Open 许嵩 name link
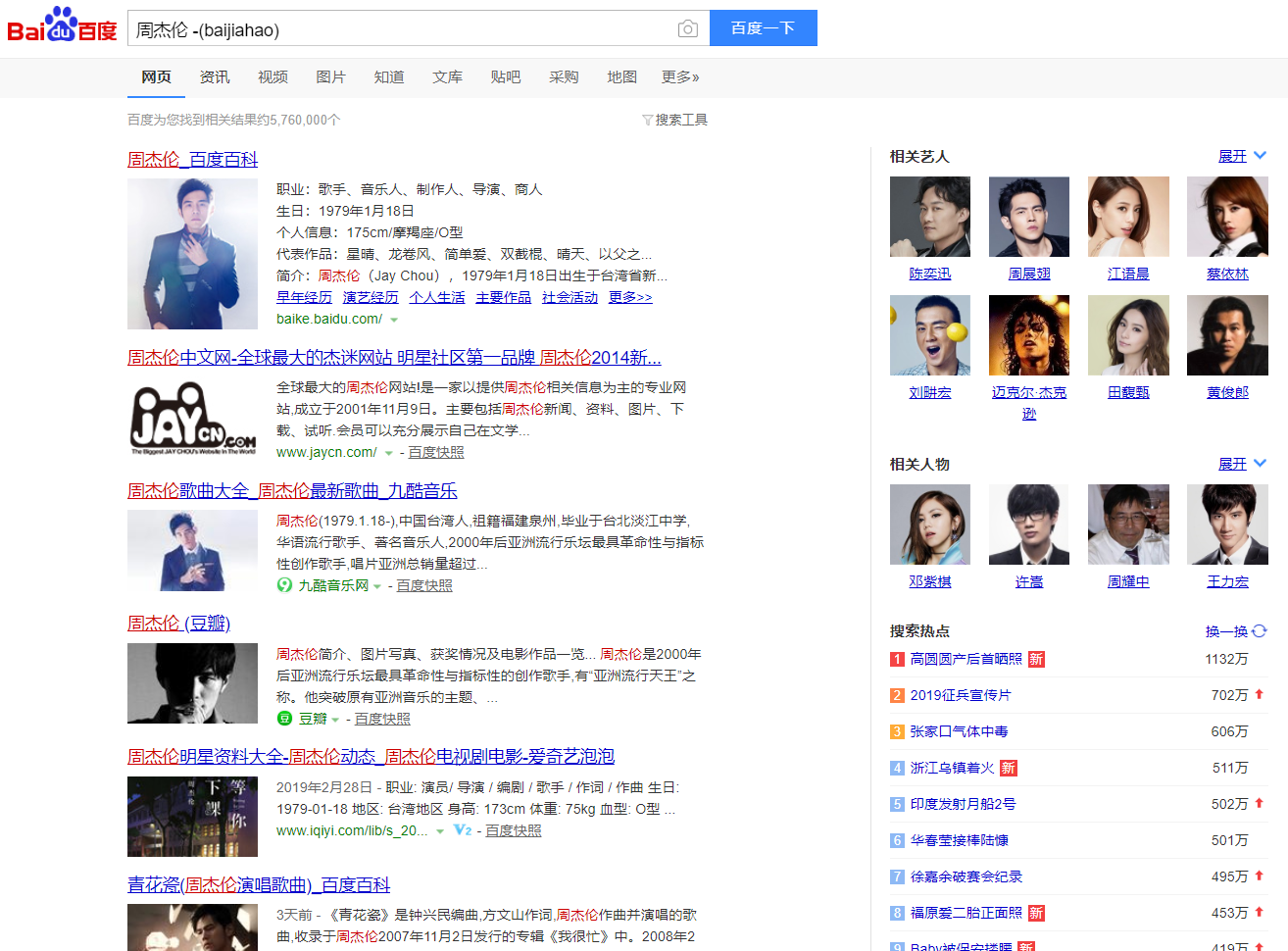 click(x=1029, y=581)
